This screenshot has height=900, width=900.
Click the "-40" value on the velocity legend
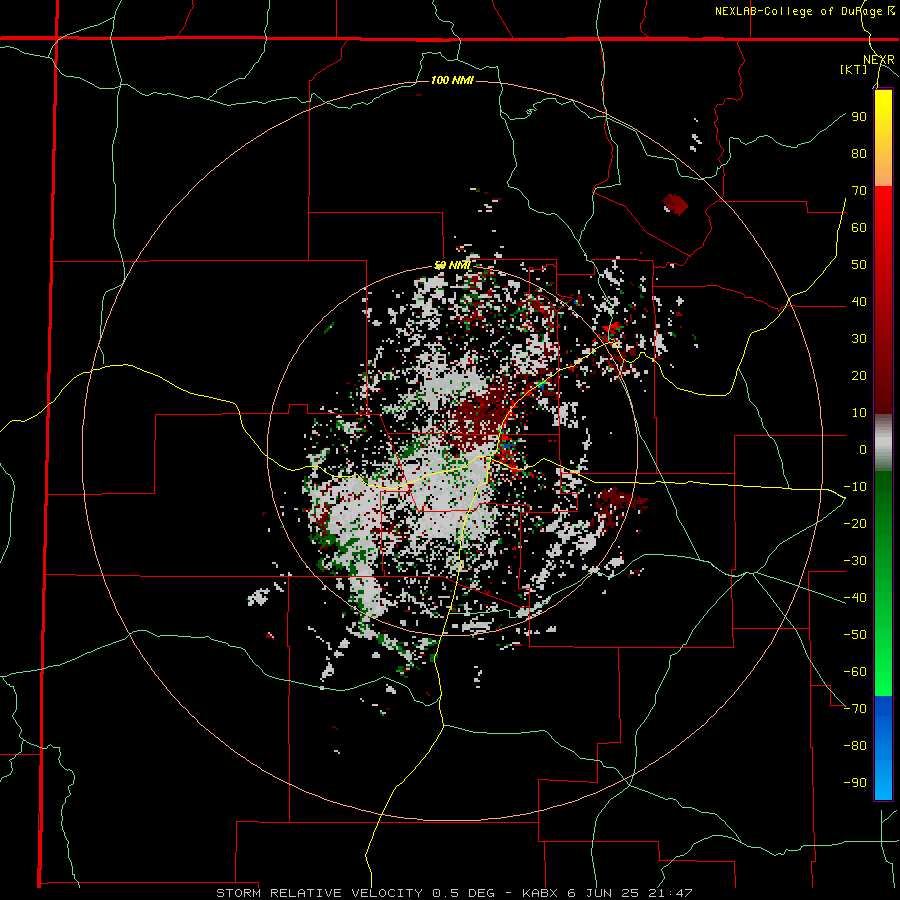855,598
